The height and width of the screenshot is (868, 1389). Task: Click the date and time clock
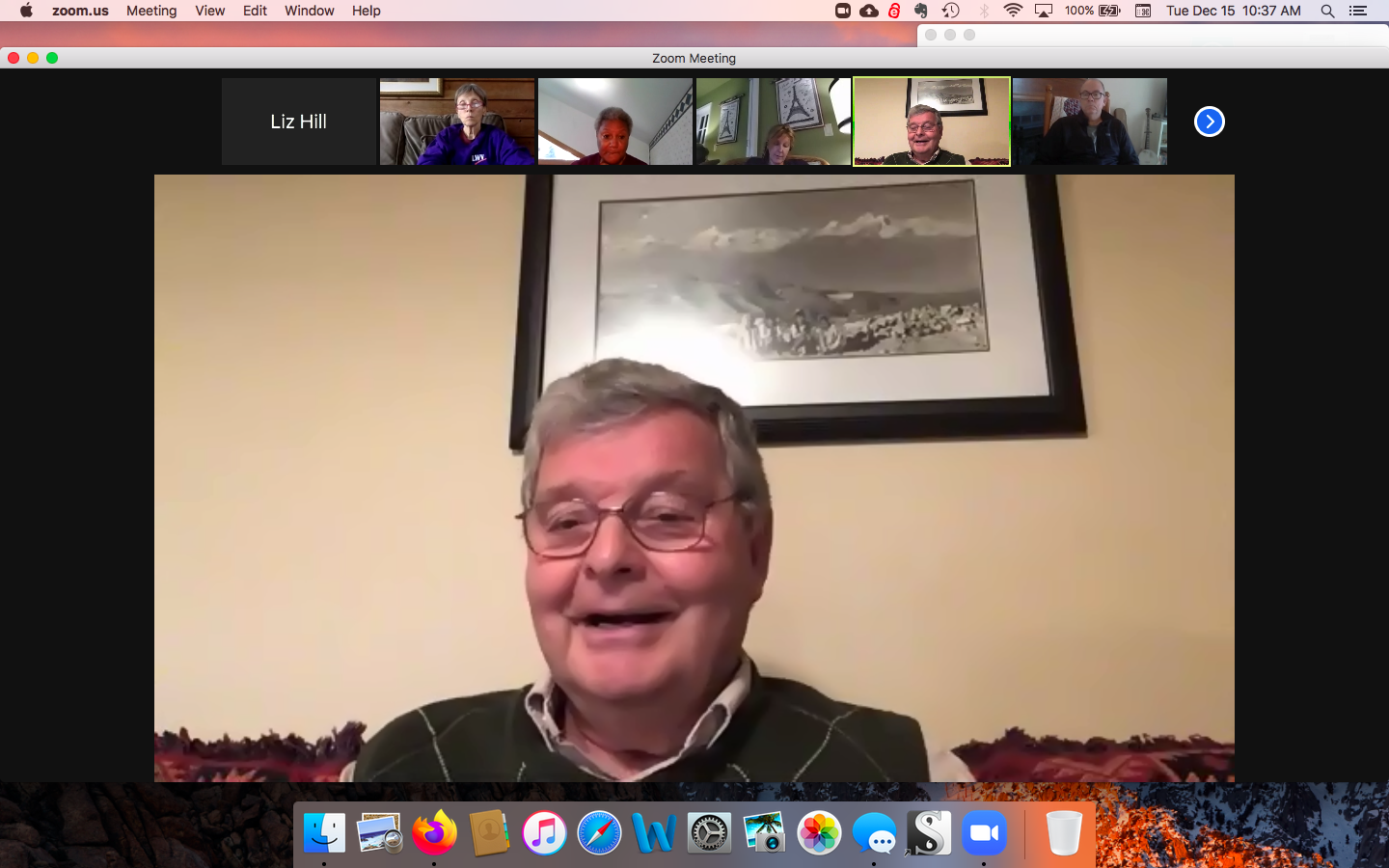click(x=1234, y=11)
